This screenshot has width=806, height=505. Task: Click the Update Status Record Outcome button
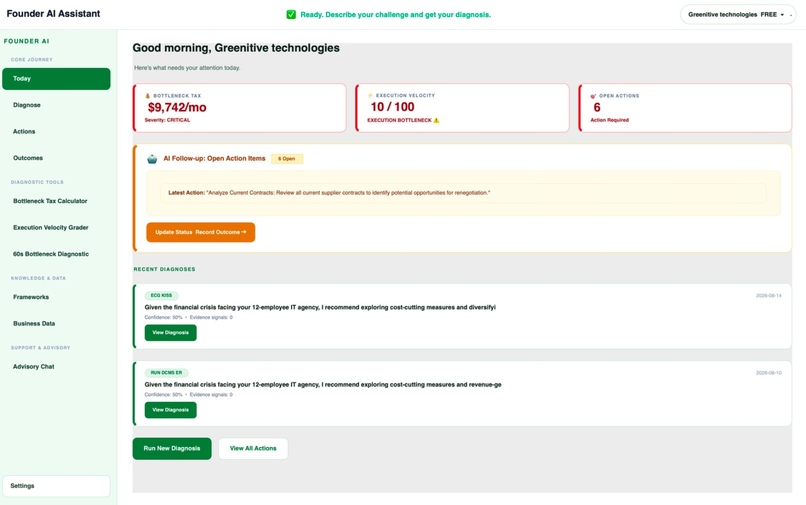200,232
